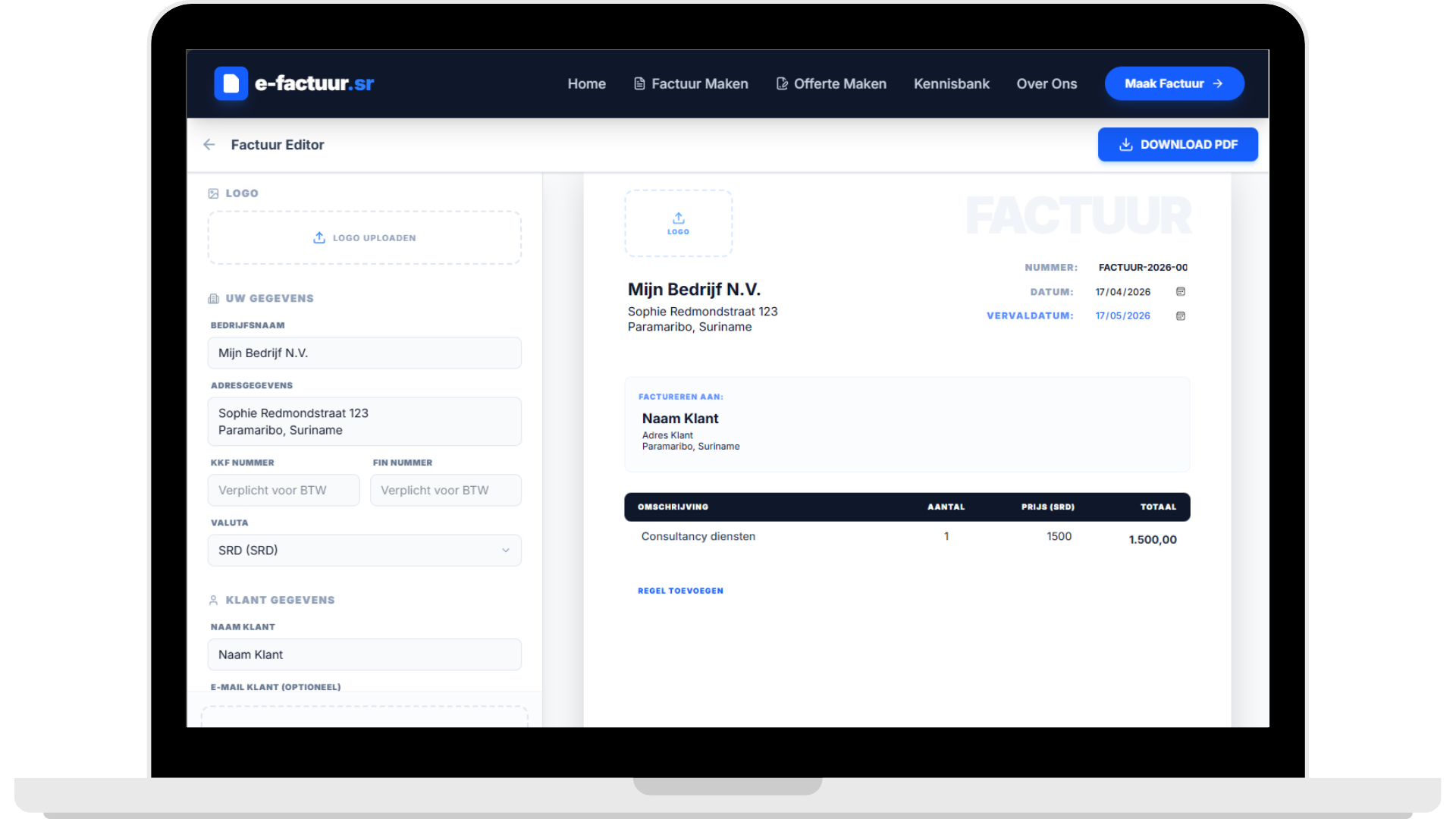Click the Download PDF button
This screenshot has height=819, width=1456.
(1178, 144)
